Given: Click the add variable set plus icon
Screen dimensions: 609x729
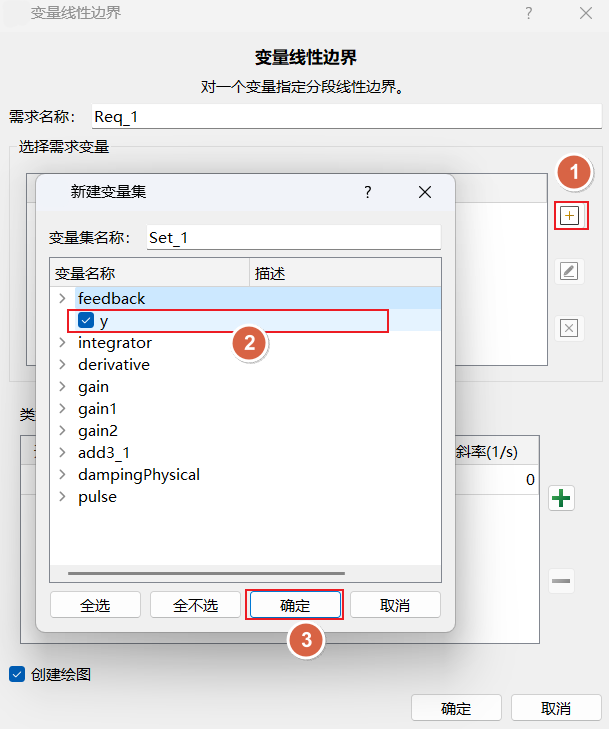Looking at the screenshot, I should coord(570,216).
